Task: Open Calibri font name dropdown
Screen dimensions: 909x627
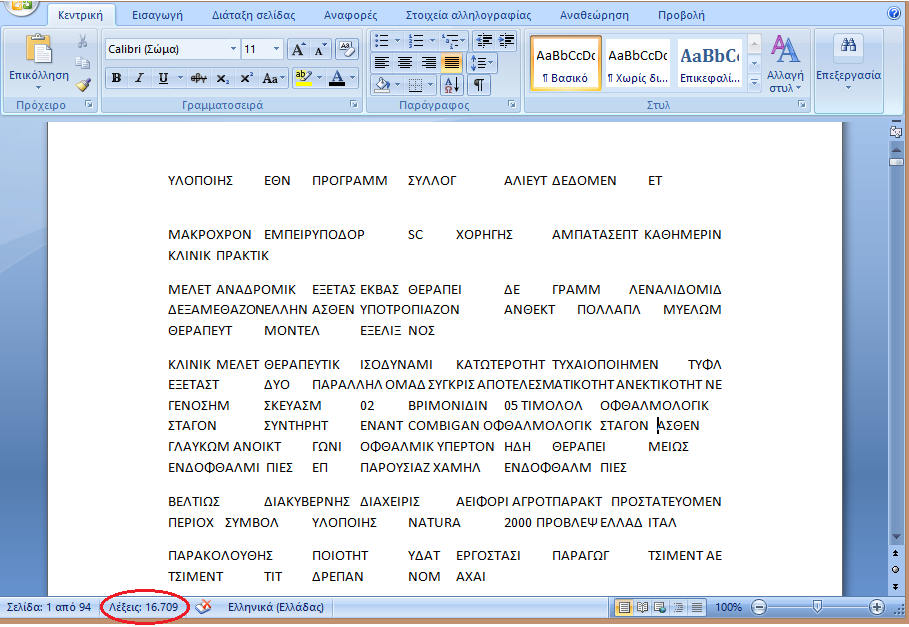Action: [x=233, y=49]
